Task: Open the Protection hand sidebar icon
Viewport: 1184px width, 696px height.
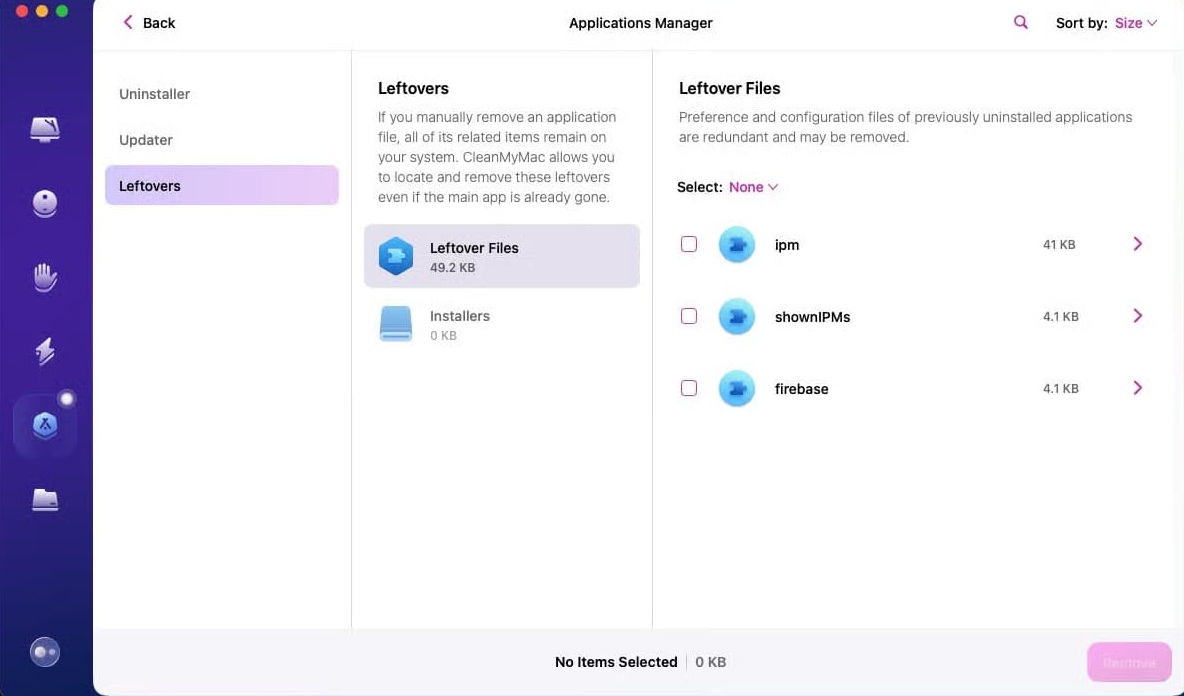Action: [45, 277]
